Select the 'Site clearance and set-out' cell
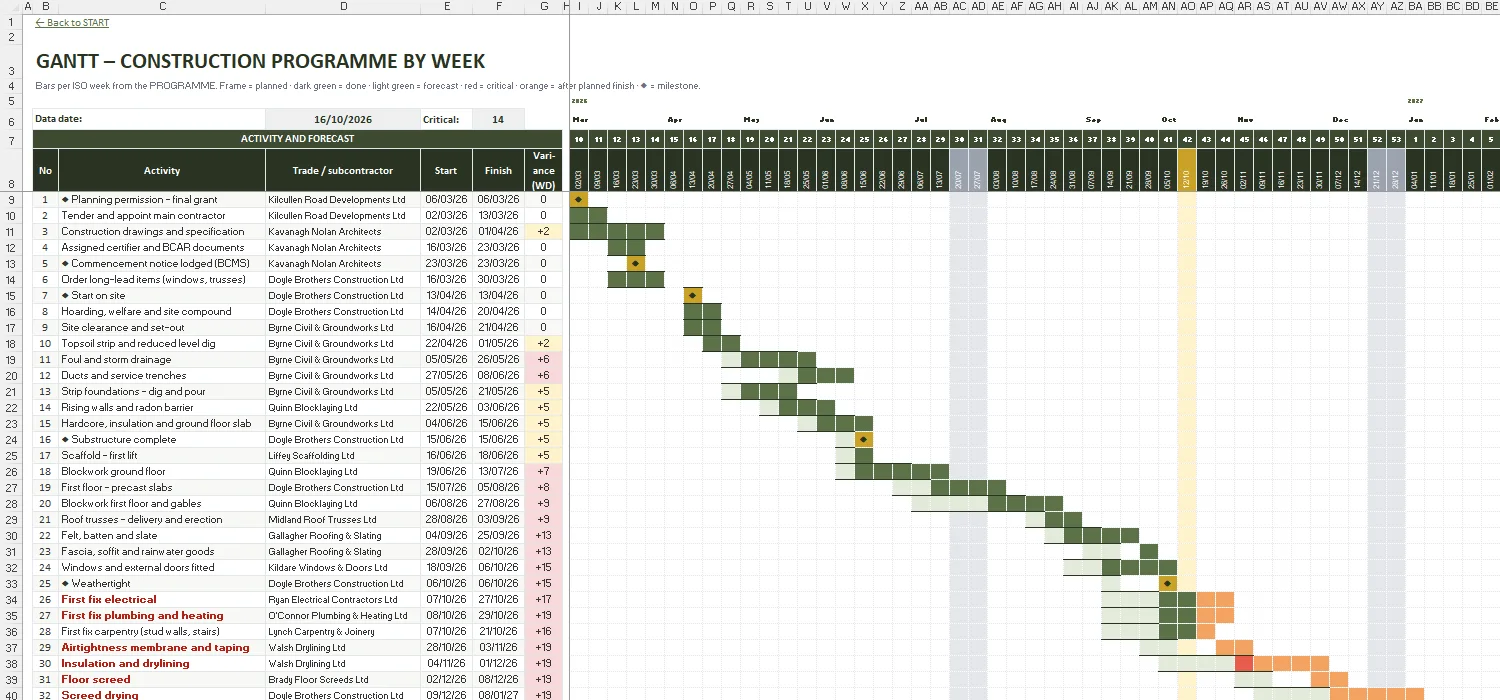1500x700 pixels. [162, 327]
